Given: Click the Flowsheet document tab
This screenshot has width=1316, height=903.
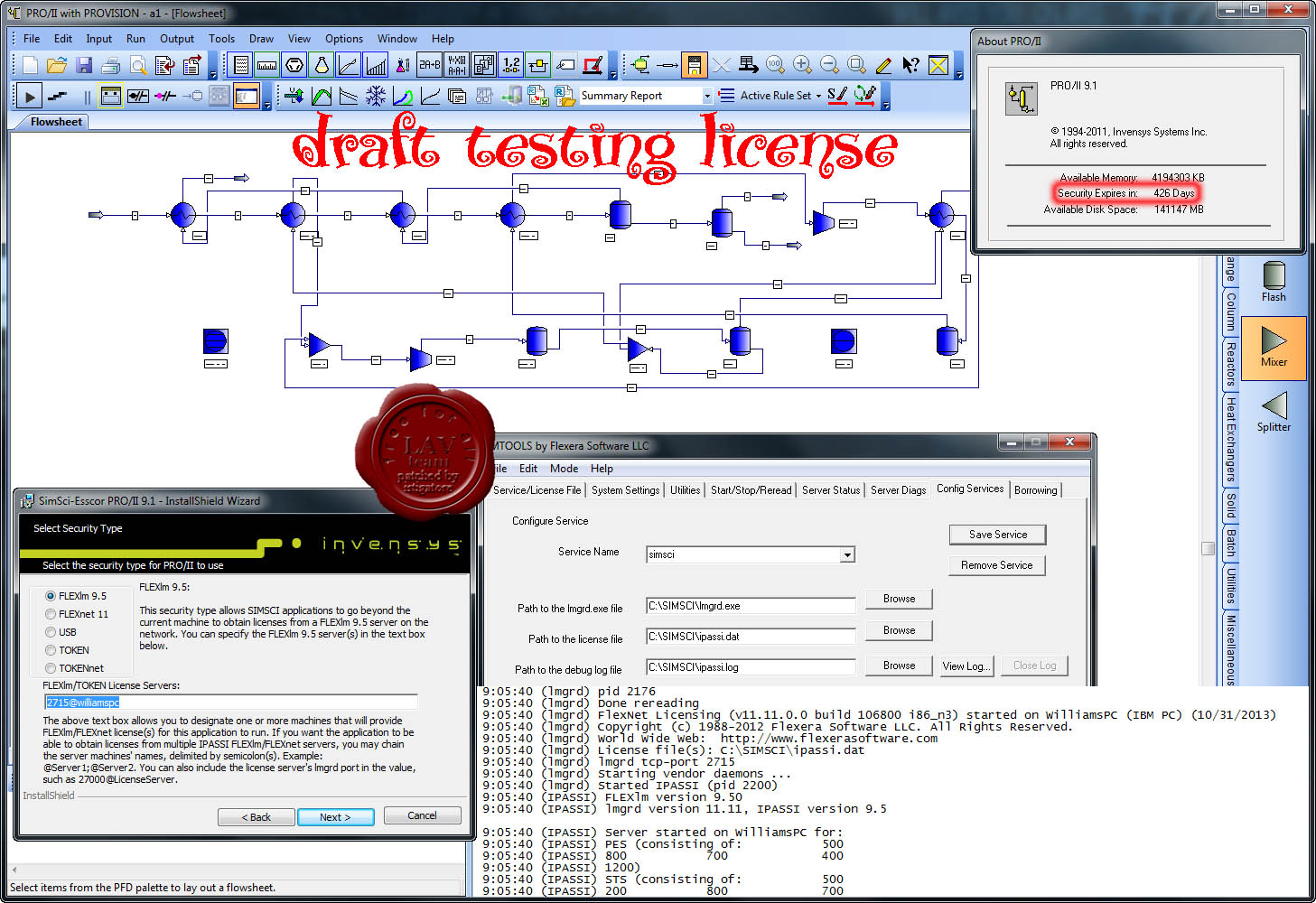Looking at the screenshot, I should (55, 122).
